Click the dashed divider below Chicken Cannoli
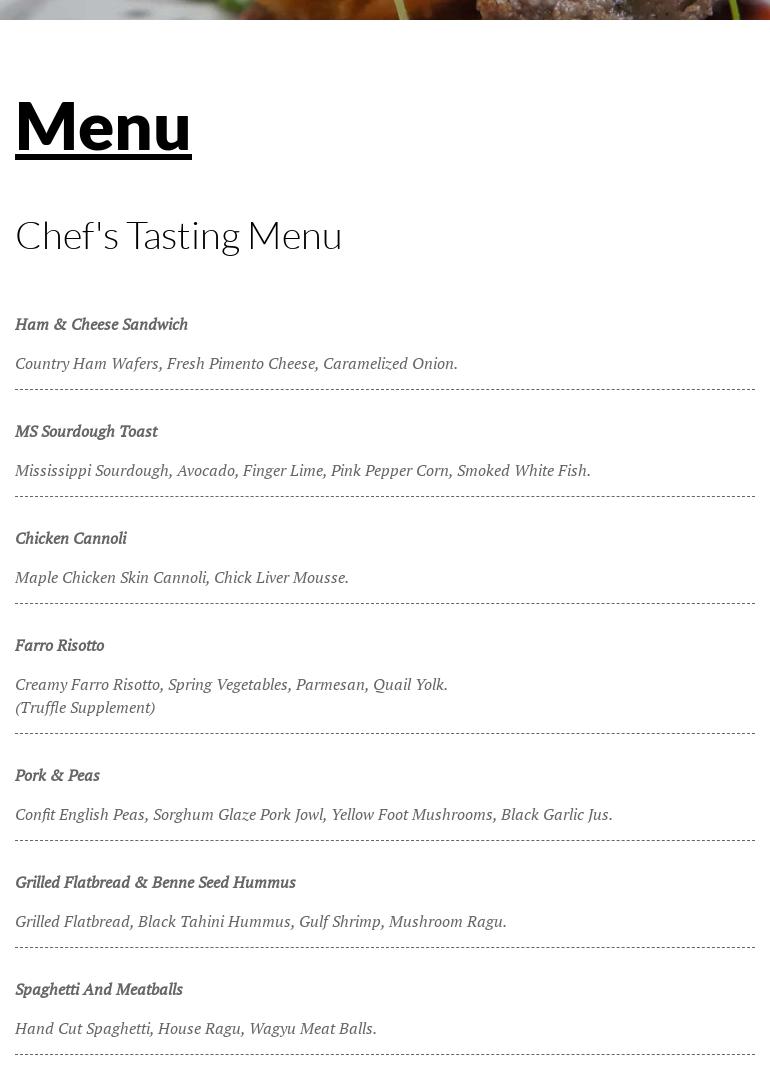 385,603
